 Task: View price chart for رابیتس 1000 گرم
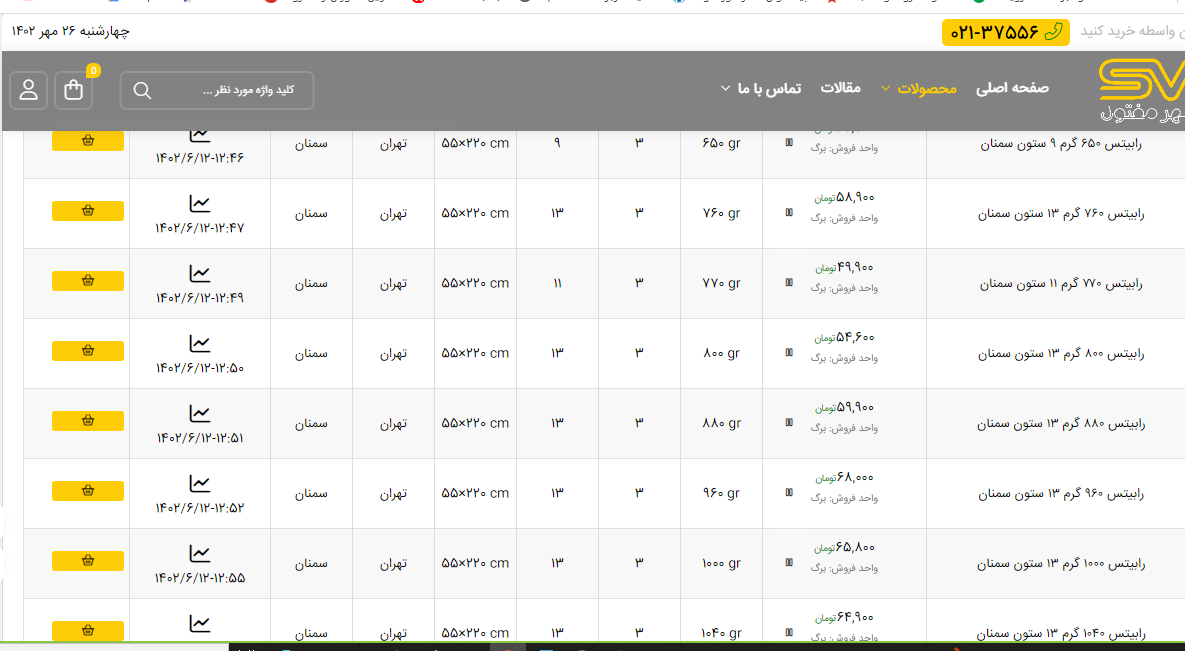[x=200, y=554]
